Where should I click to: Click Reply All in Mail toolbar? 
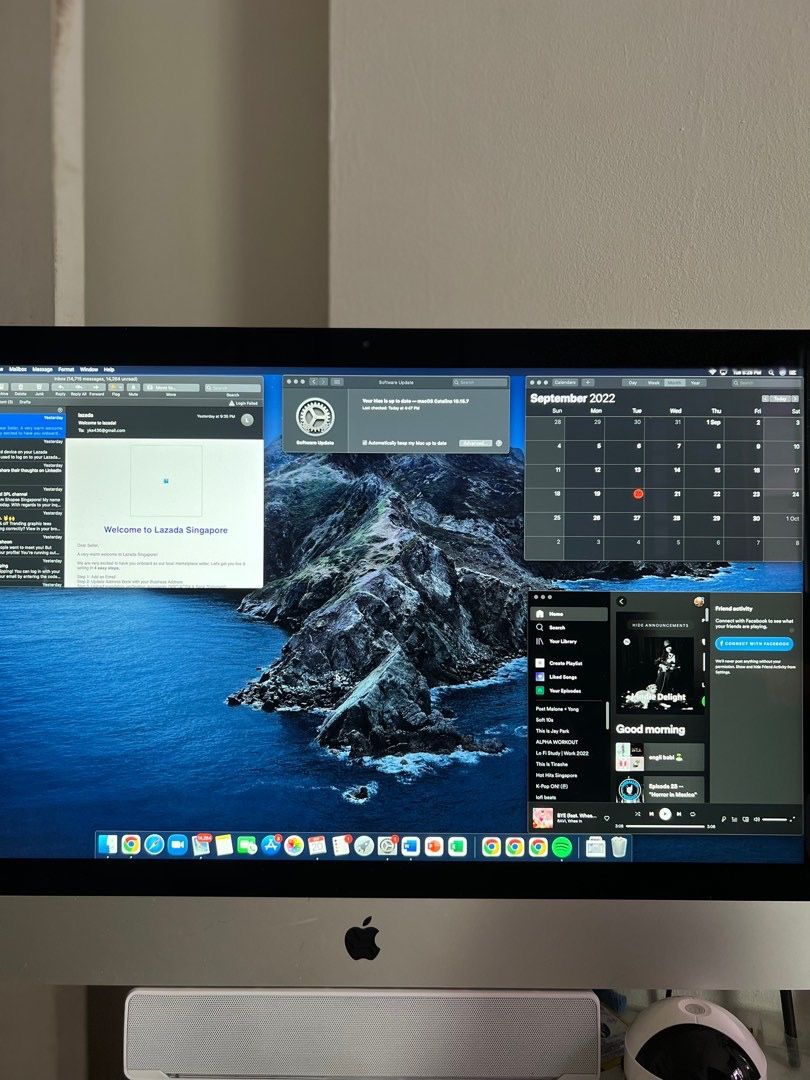point(79,387)
